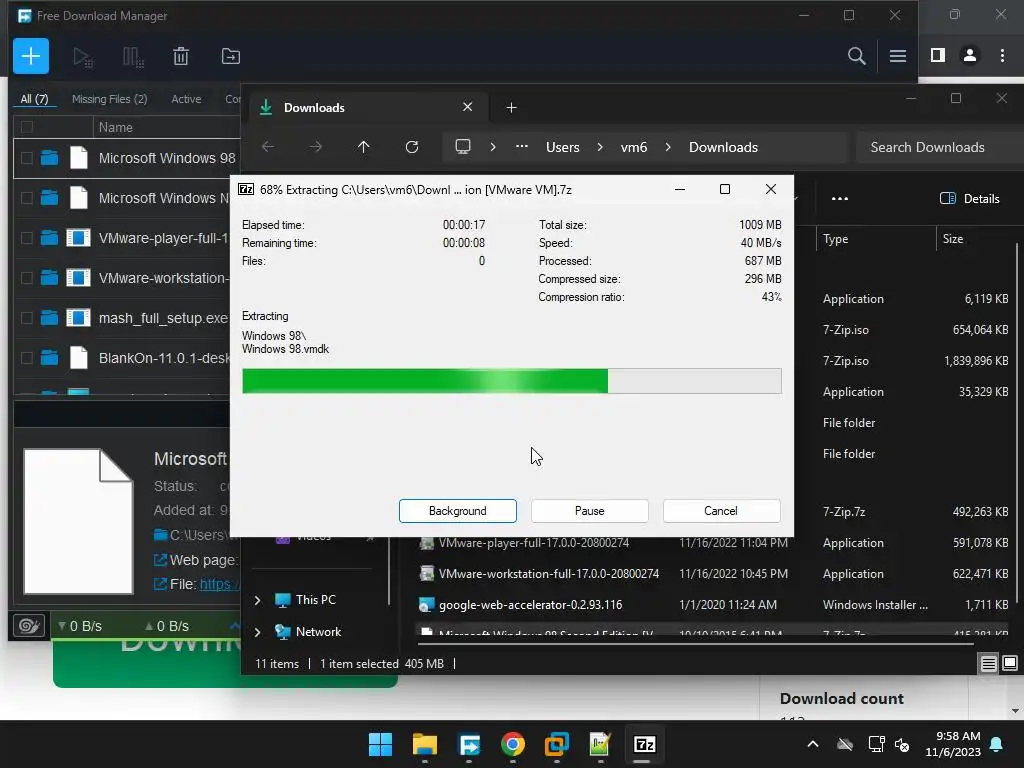Image resolution: width=1024 pixels, height=768 pixels.
Task: Select the Active downloads tab
Action: [186, 99]
